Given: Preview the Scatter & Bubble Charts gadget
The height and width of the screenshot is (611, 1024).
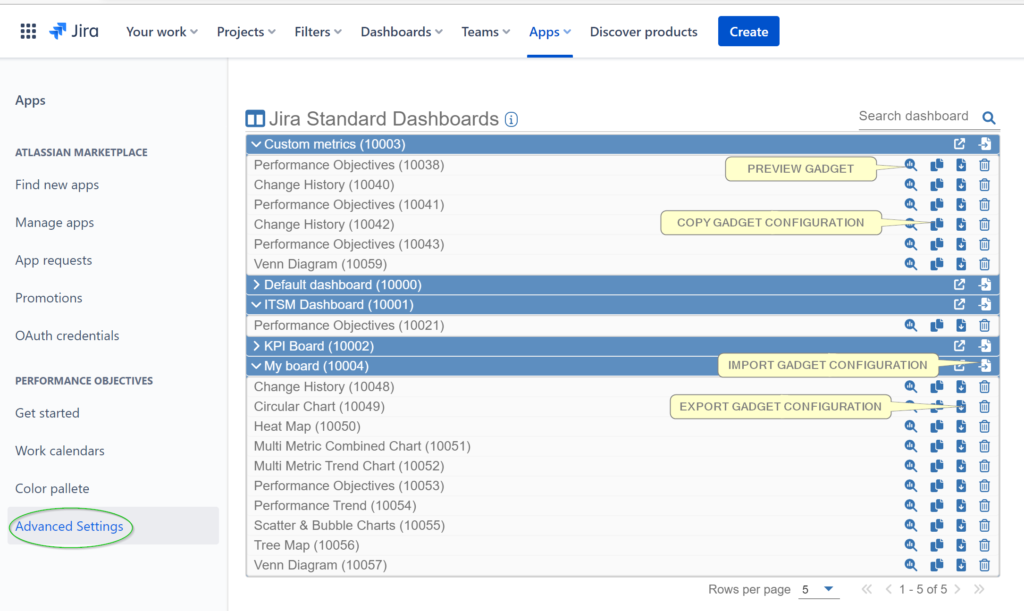Looking at the screenshot, I should 910,526.
